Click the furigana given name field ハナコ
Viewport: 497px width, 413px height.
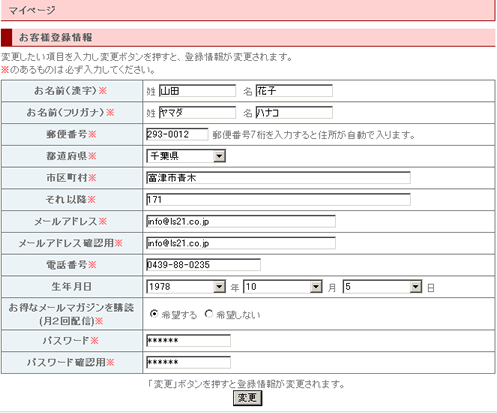pos(294,113)
